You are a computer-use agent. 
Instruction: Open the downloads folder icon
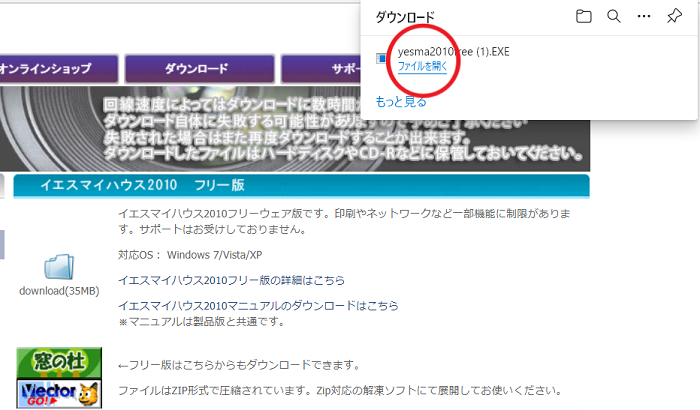(583, 17)
